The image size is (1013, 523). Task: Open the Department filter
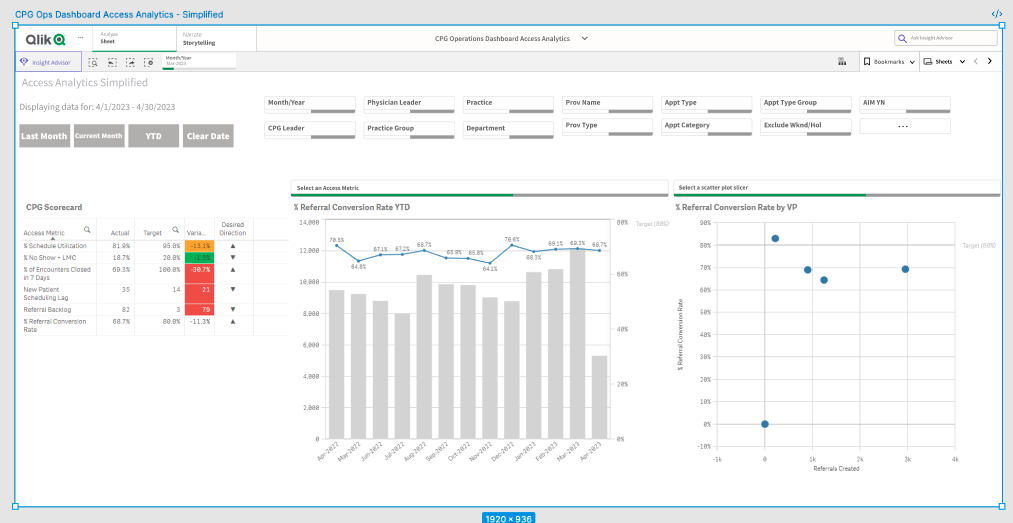pos(508,129)
